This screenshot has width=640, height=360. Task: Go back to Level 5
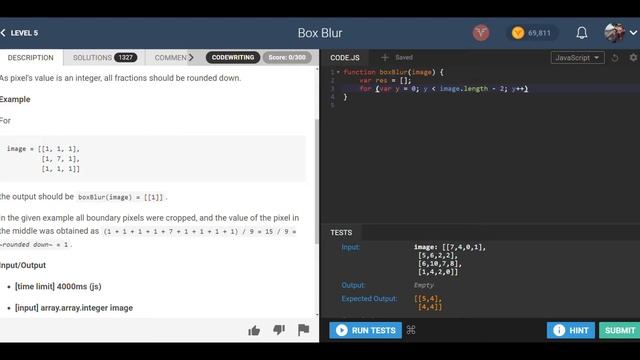pos(20,33)
